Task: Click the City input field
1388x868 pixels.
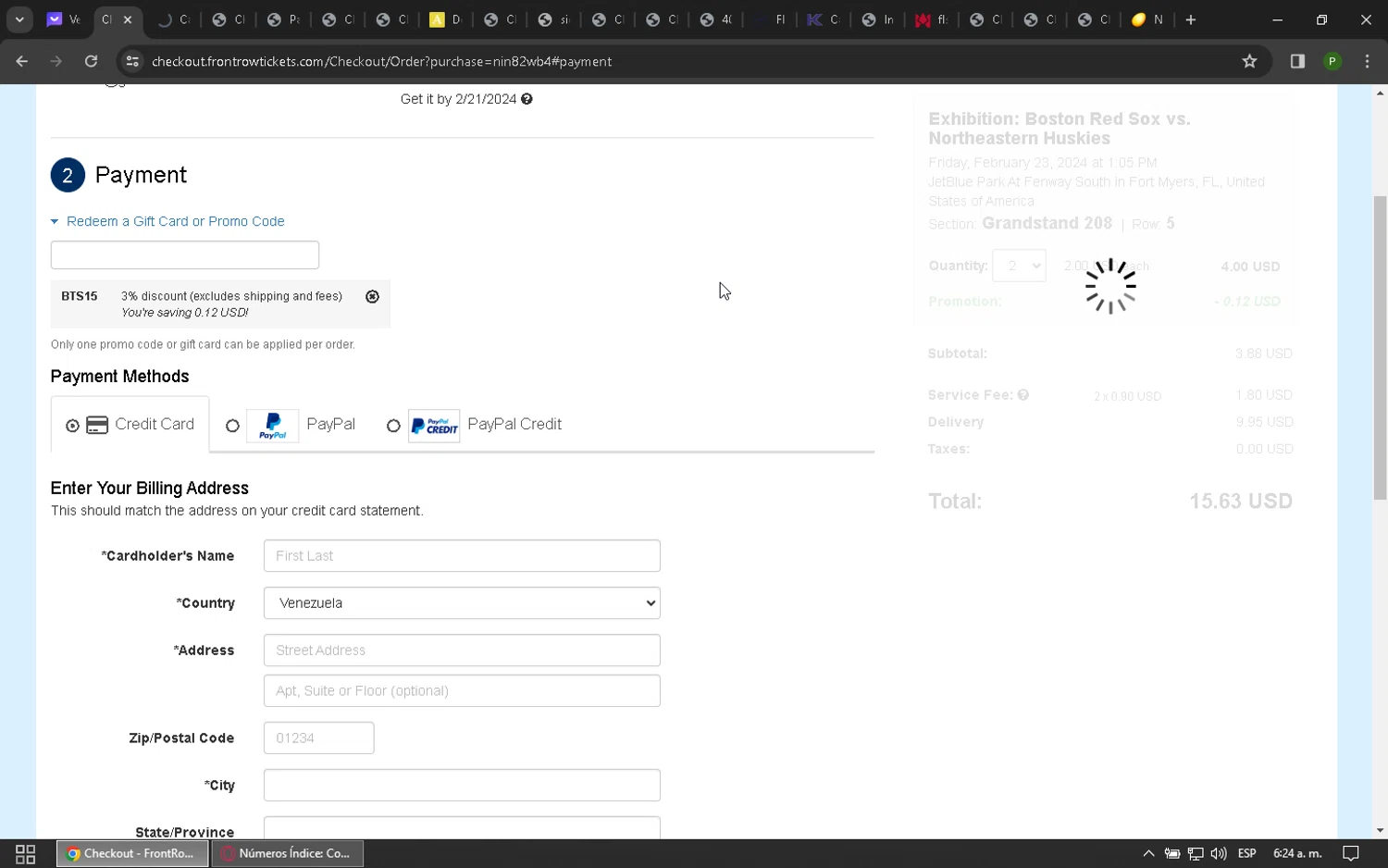Action: pos(462,786)
